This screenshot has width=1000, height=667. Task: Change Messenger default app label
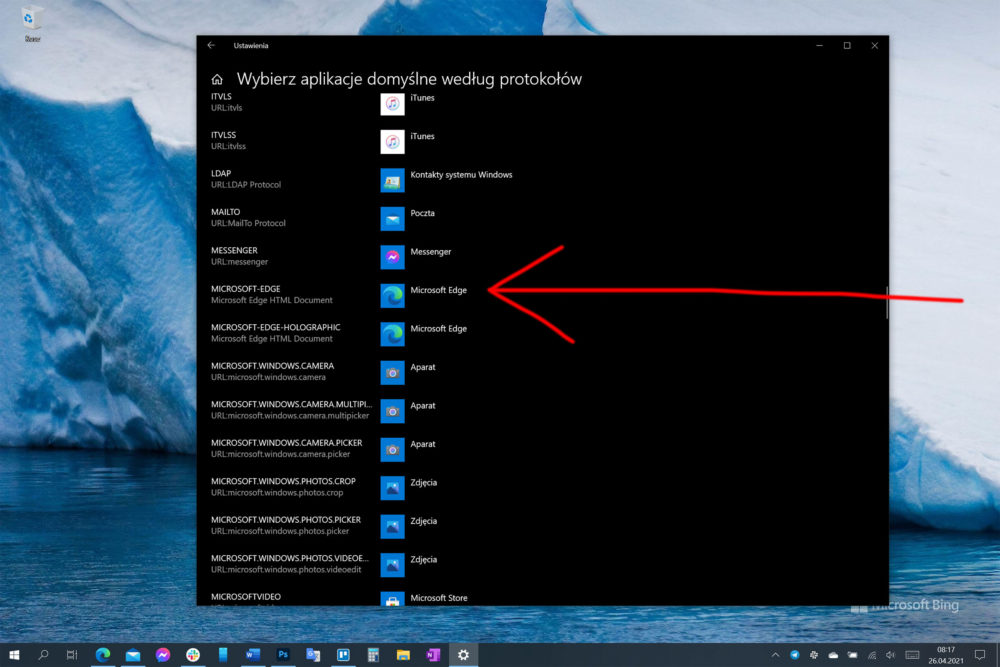[430, 252]
